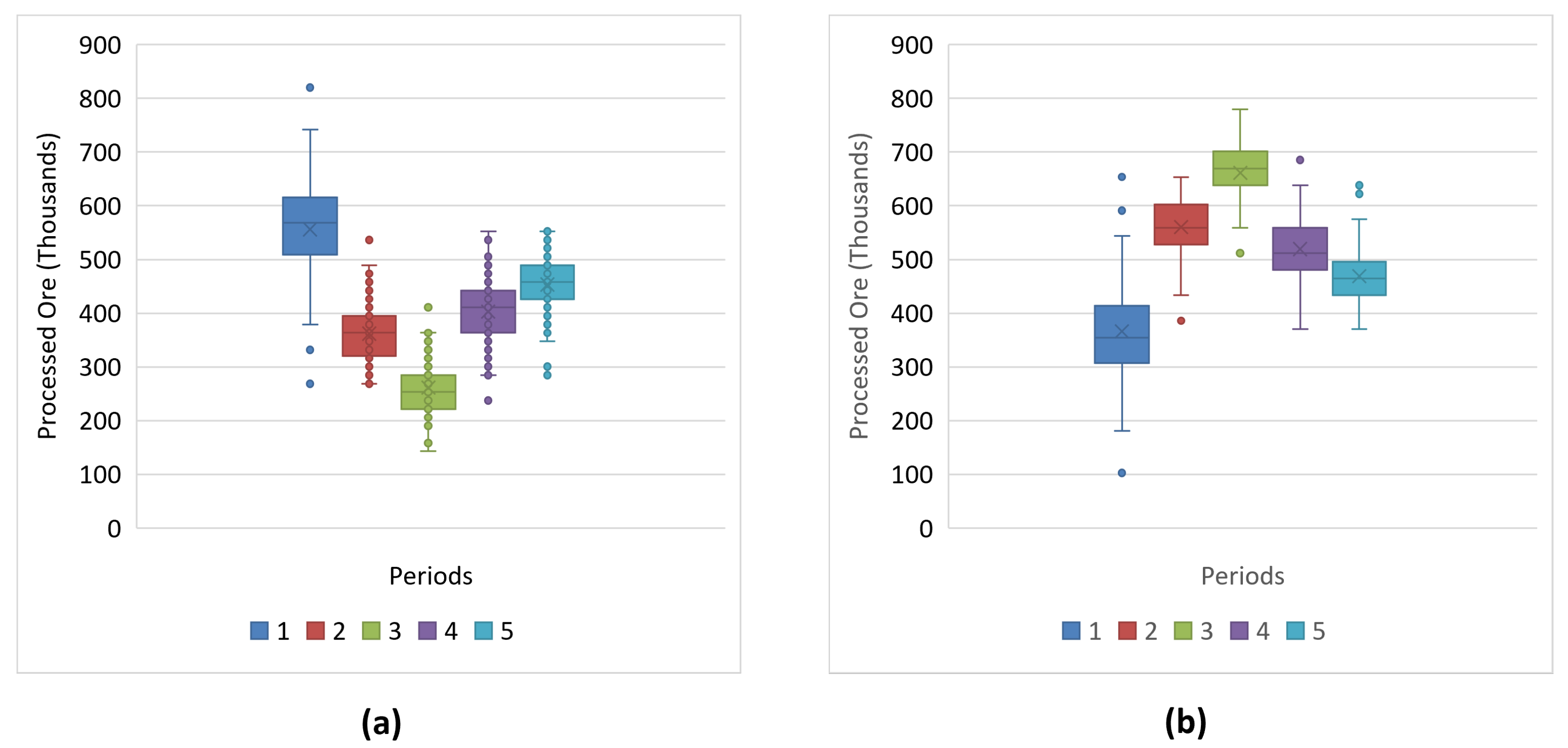Click the Periods axis title in chart (a)
The height and width of the screenshot is (748, 1568).
pos(431,576)
